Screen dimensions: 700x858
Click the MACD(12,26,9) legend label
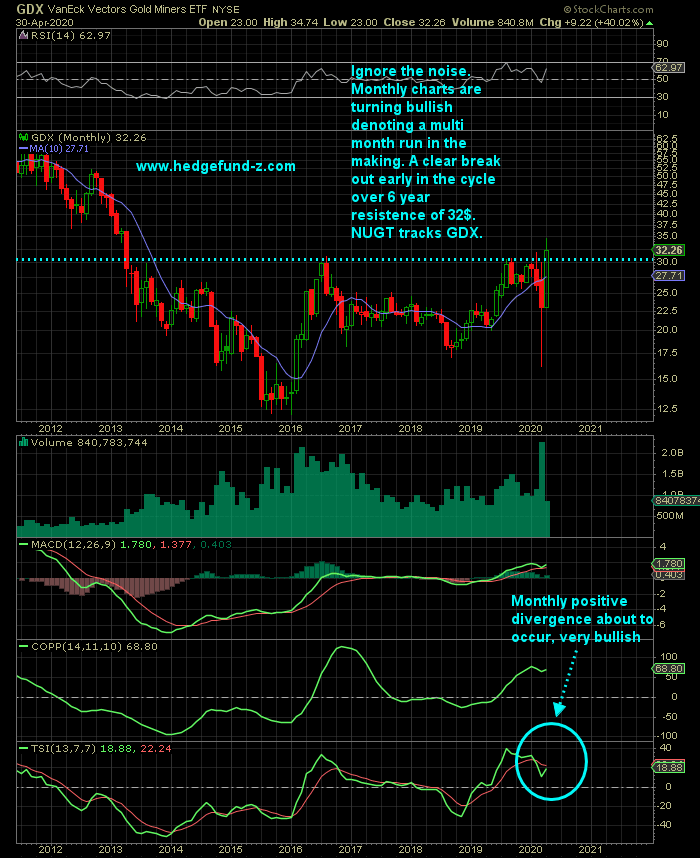[x=73, y=544]
